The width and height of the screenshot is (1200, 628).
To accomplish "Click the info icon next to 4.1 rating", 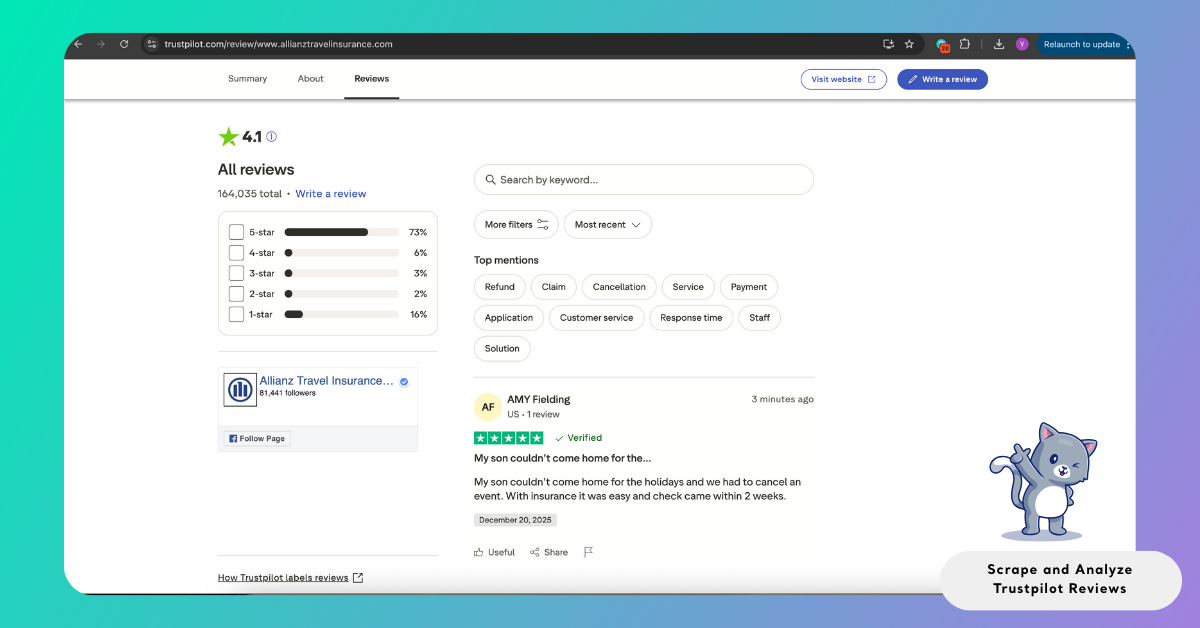I will click(x=271, y=137).
